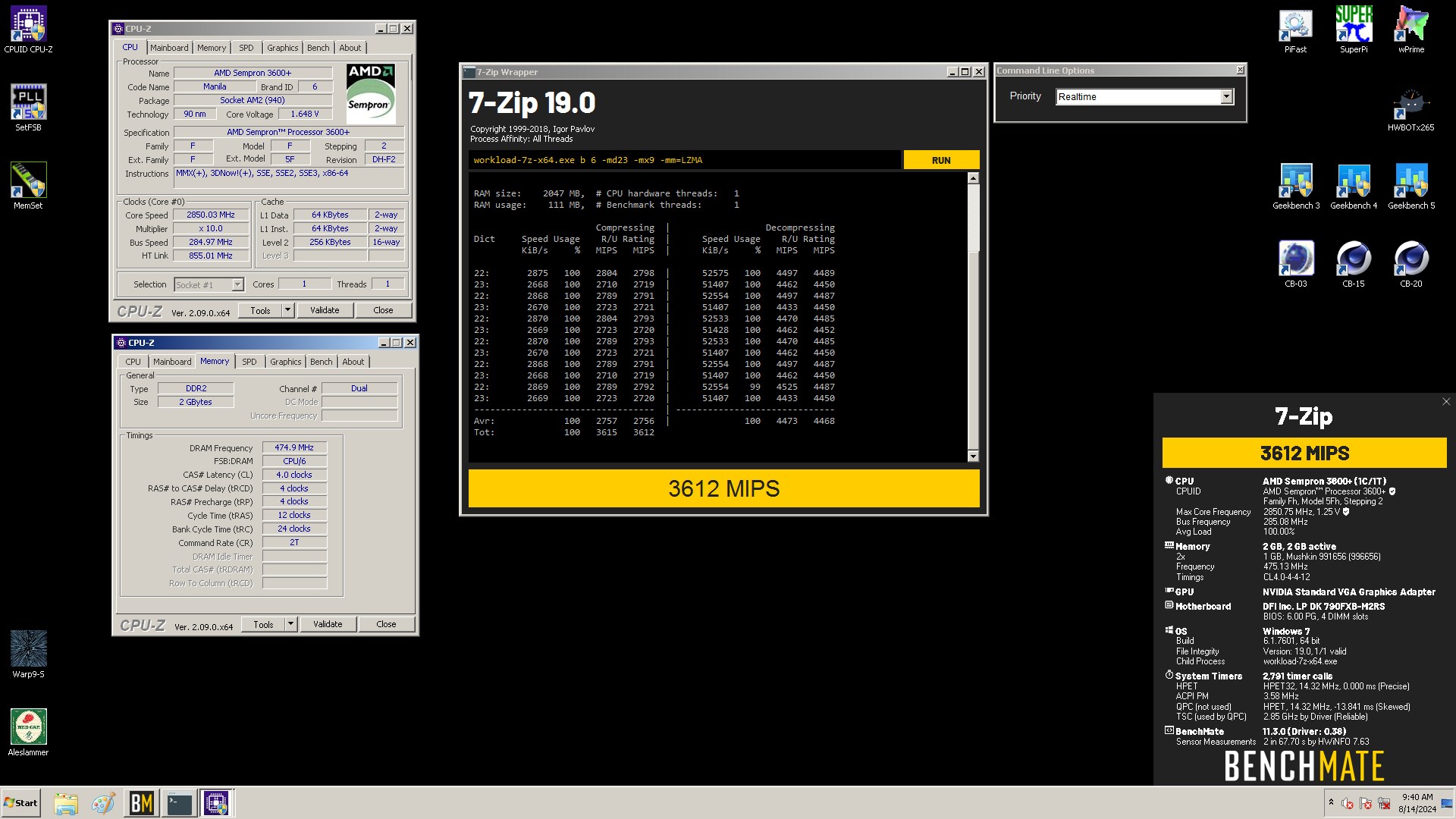Click the Name field AMD Sempron 3600+

[253, 73]
